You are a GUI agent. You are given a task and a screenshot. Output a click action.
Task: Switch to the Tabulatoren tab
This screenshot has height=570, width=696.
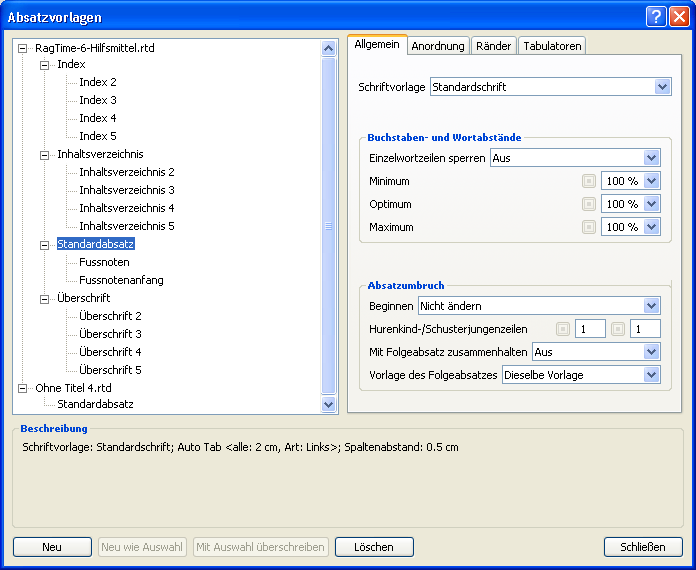551,46
